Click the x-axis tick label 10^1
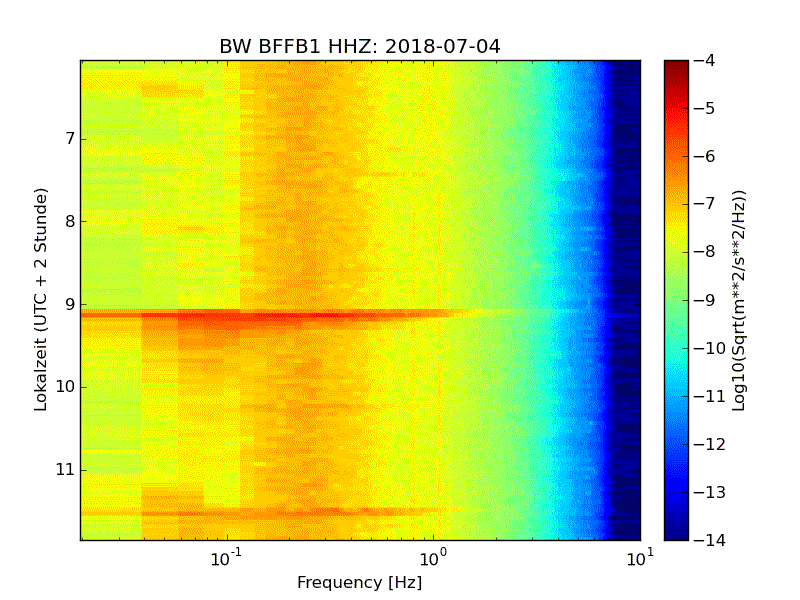The width and height of the screenshot is (800, 600). [x=640, y=558]
